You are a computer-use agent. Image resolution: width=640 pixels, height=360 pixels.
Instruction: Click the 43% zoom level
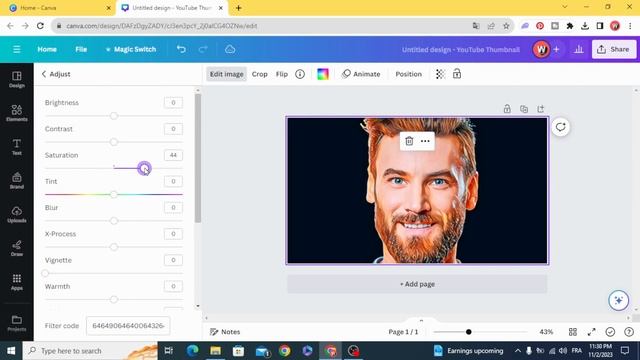[546, 332]
